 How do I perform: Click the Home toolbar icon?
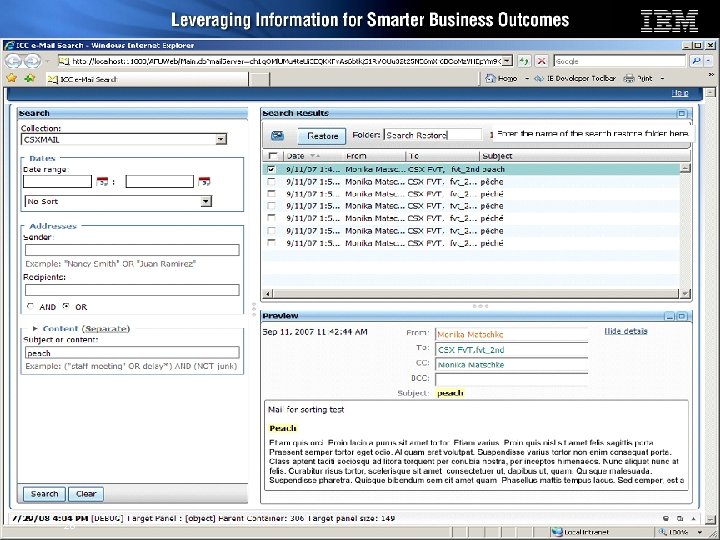tap(491, 79)
